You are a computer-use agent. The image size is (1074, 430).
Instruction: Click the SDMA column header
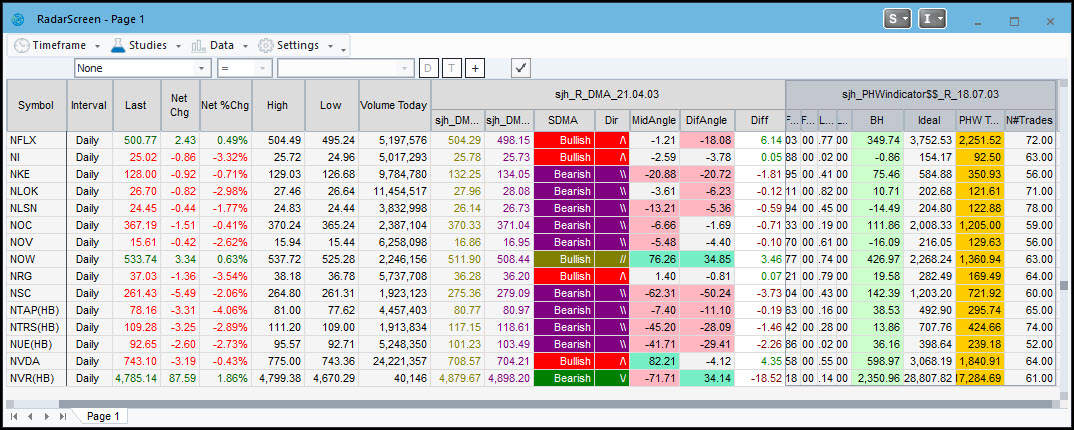(x=564, y=120)
